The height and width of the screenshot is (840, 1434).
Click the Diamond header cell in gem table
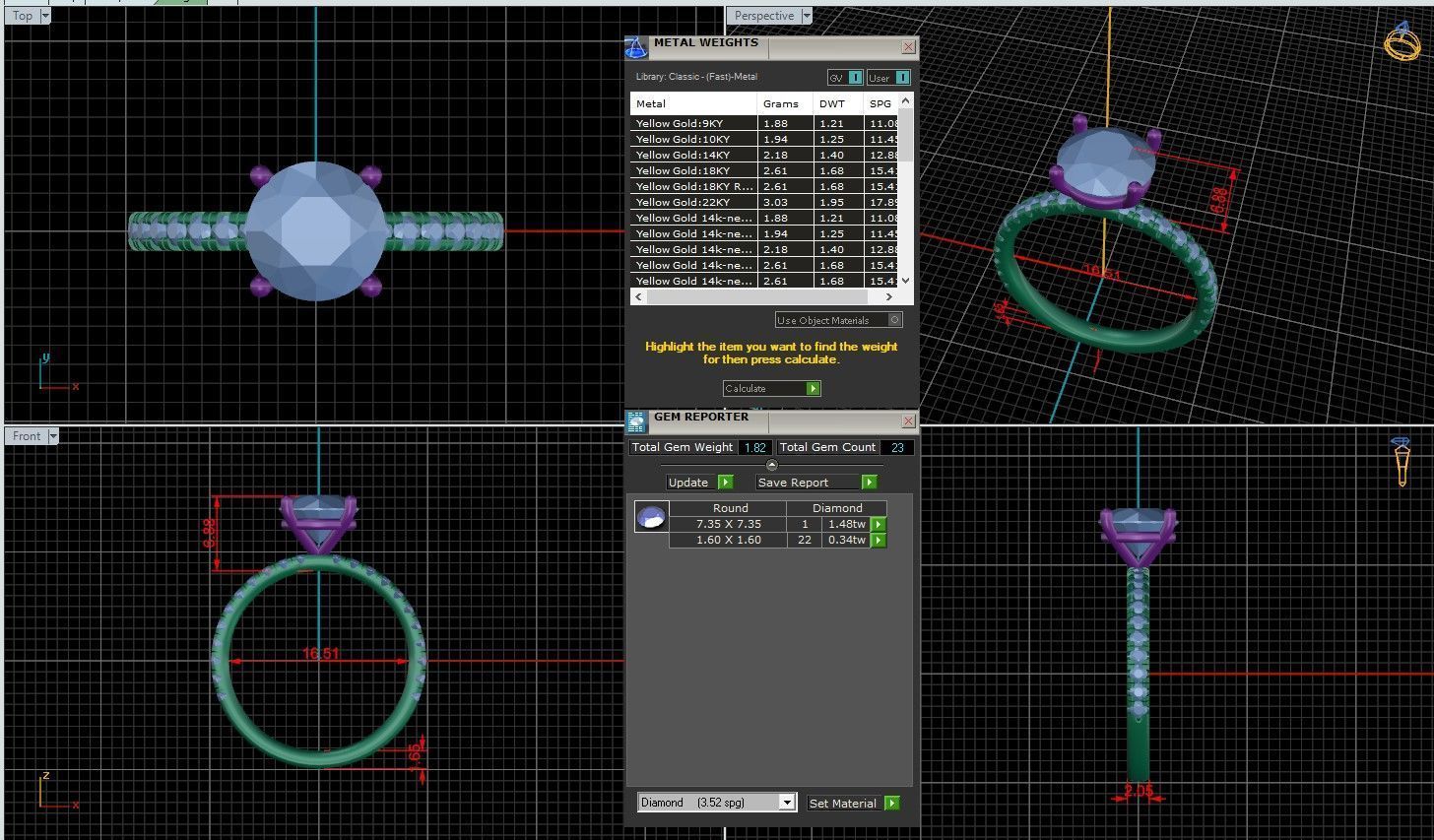[x=837, y=508]
